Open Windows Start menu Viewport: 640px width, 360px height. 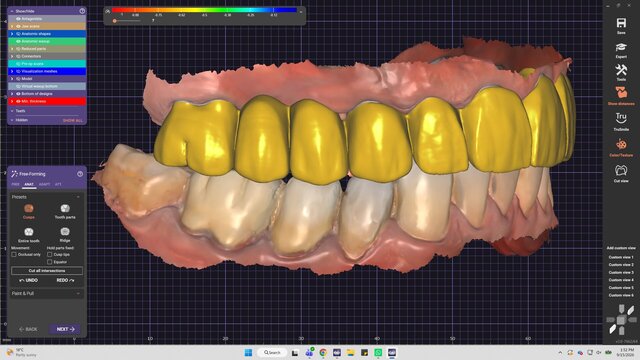coord(248,353)
